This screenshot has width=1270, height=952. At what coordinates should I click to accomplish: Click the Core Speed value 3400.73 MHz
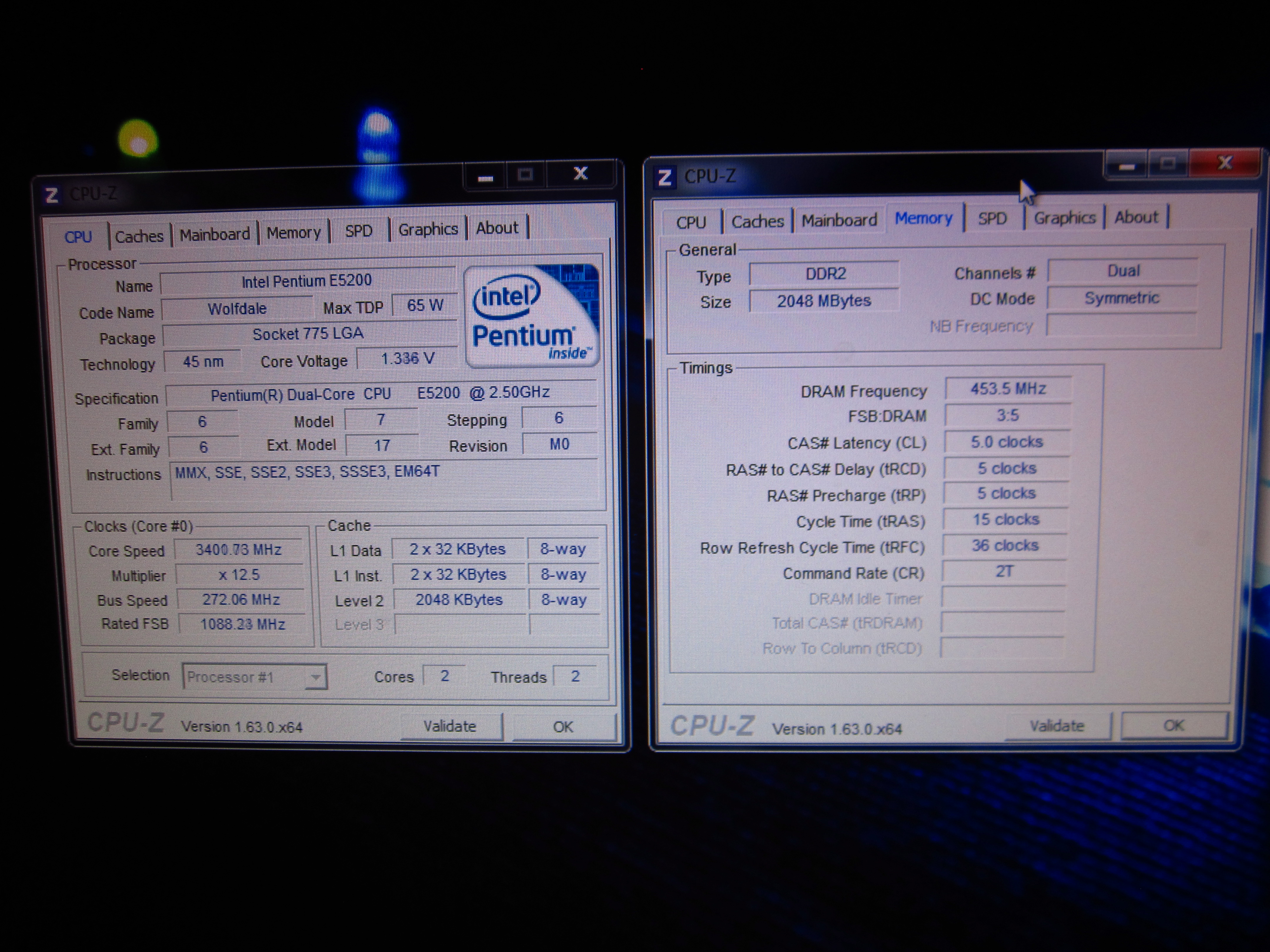(x=238, y=550)
